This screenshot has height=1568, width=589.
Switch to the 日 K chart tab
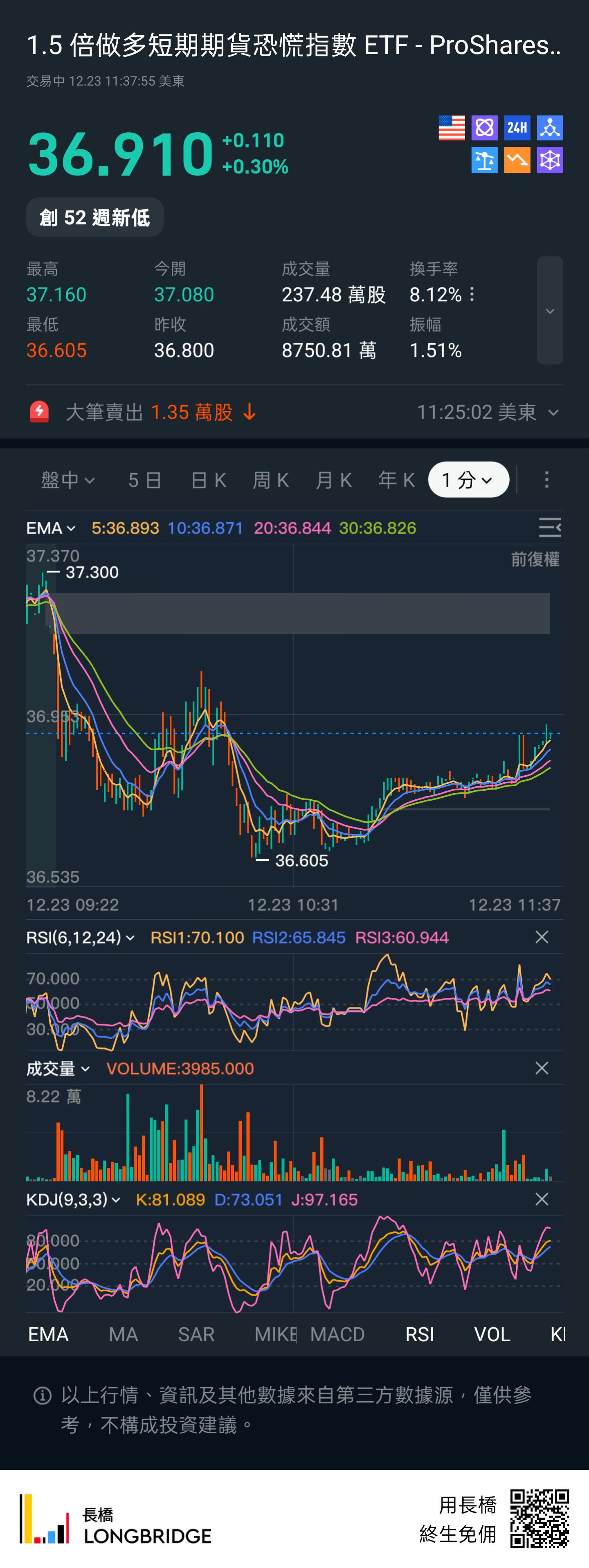208,480
